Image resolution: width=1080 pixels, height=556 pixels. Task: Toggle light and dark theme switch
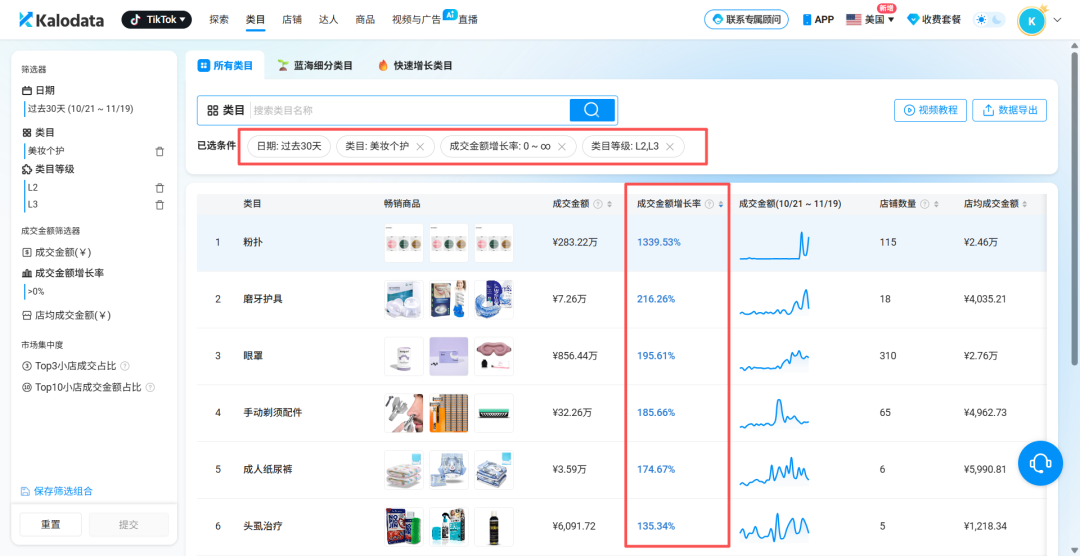click(x=989, y=20)
